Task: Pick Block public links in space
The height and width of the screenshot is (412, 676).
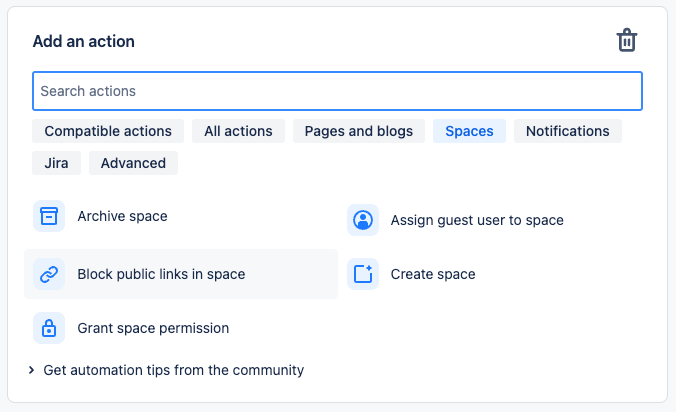Action: [x=161, y=274]
